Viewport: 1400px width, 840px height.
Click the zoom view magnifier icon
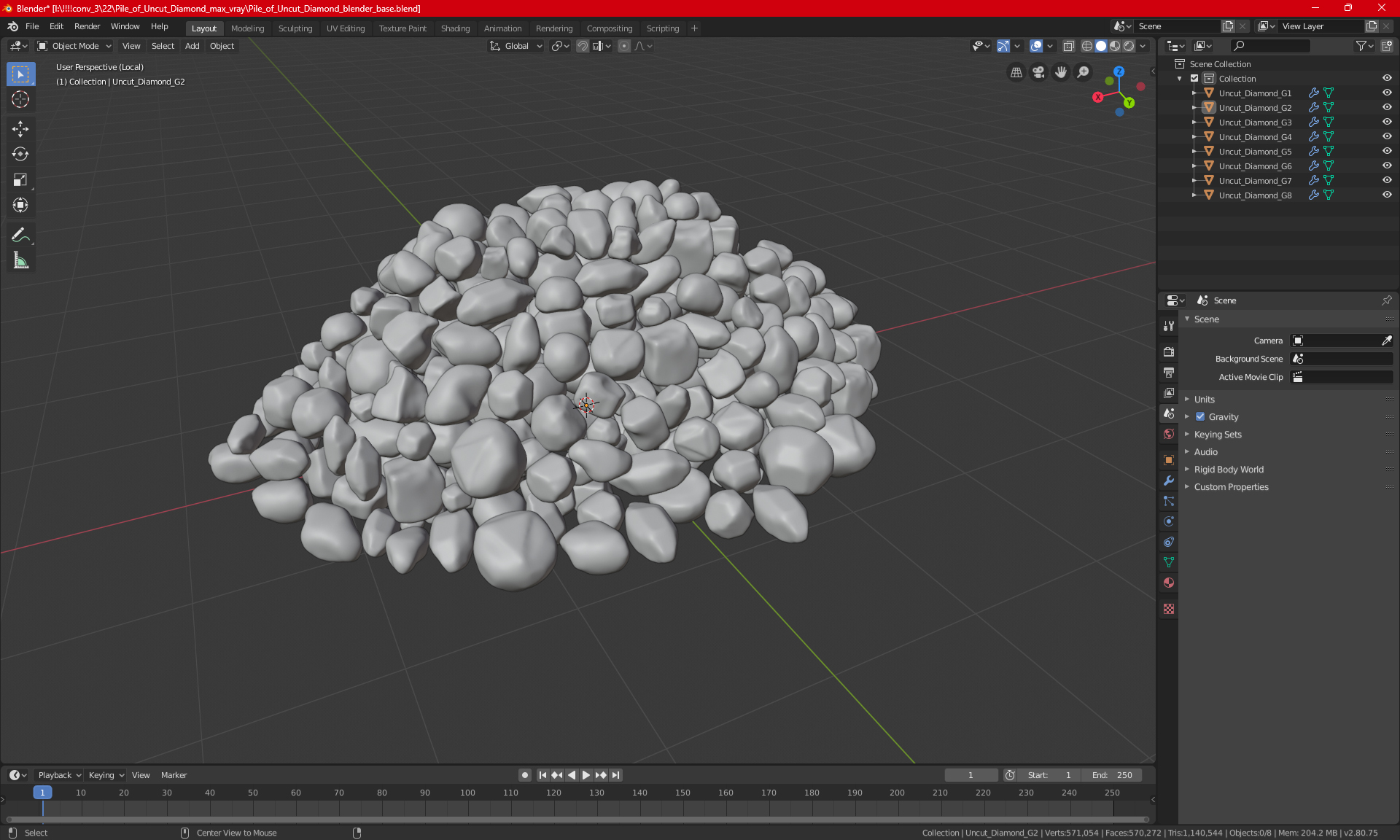1084,72
